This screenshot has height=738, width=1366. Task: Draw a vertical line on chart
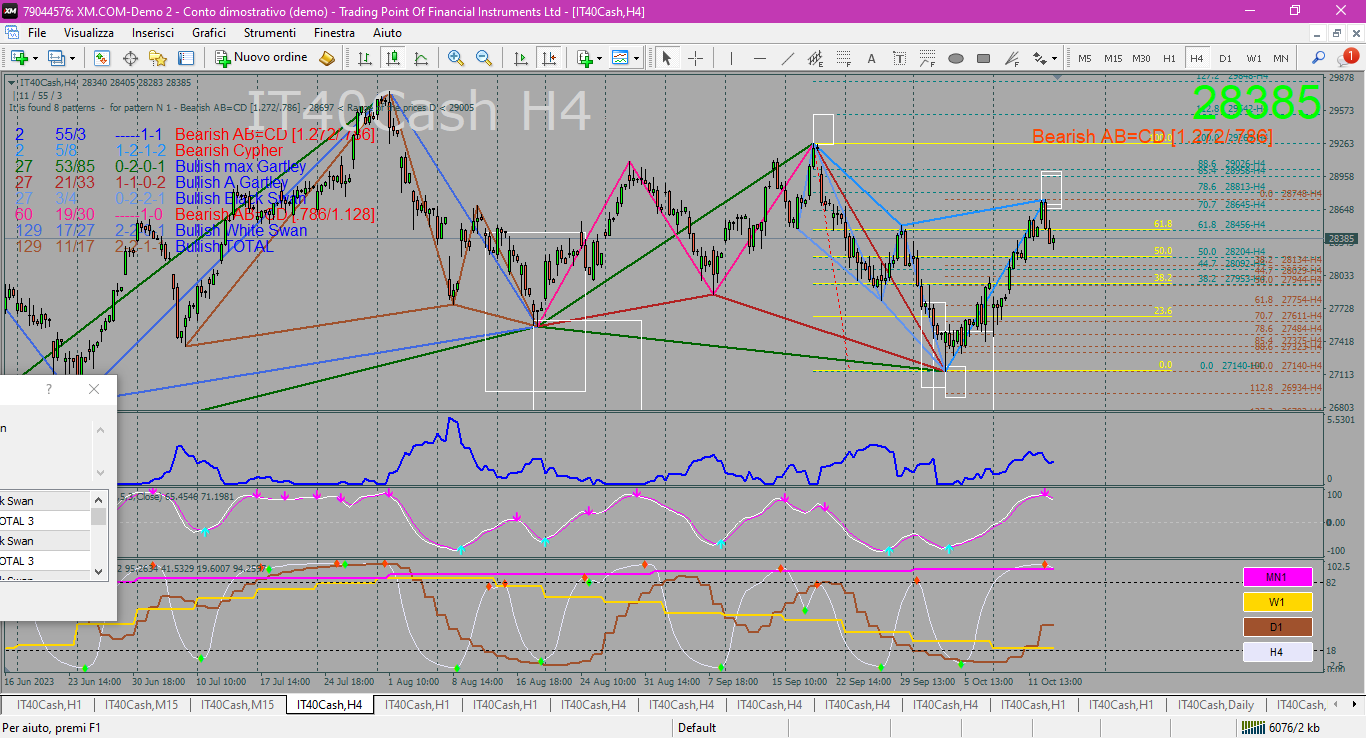tap(731, 58)
